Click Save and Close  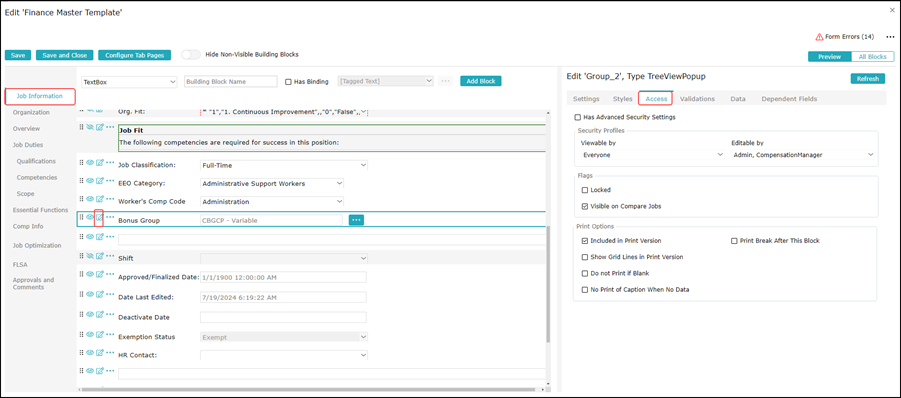coord(64,55)
